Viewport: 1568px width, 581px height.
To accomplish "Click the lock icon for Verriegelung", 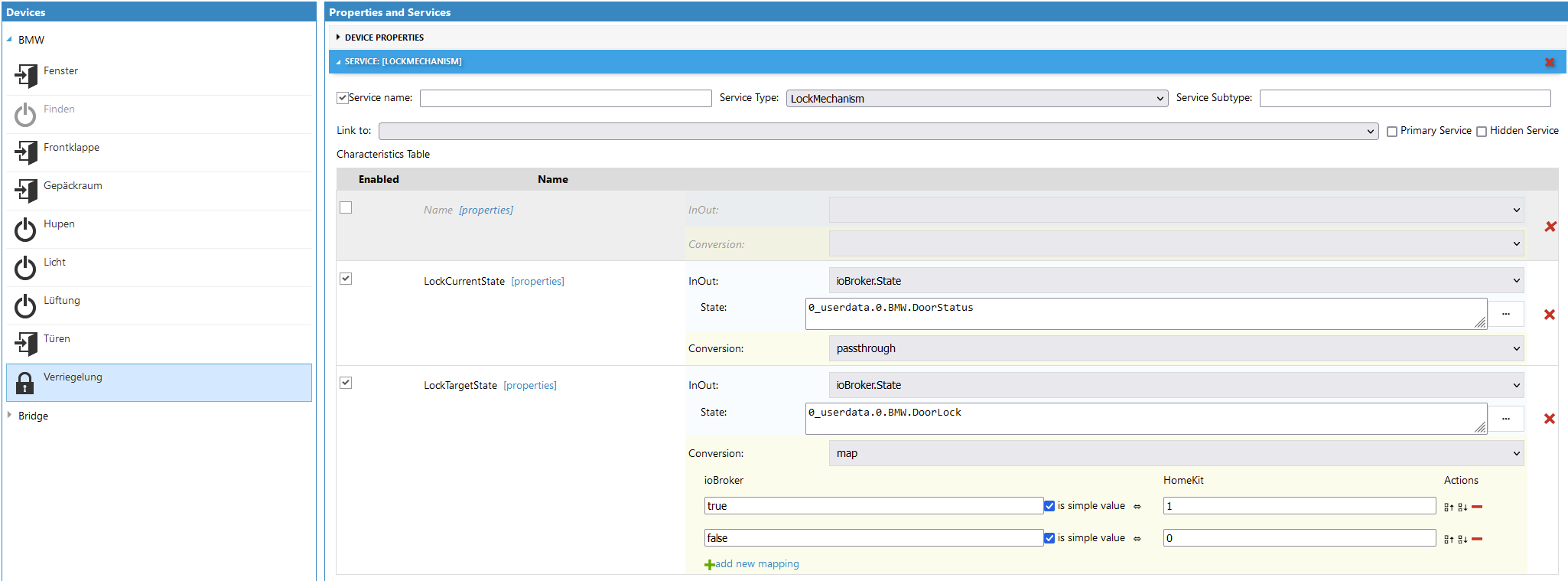I will pyautogui.click(x=25, y=383).
